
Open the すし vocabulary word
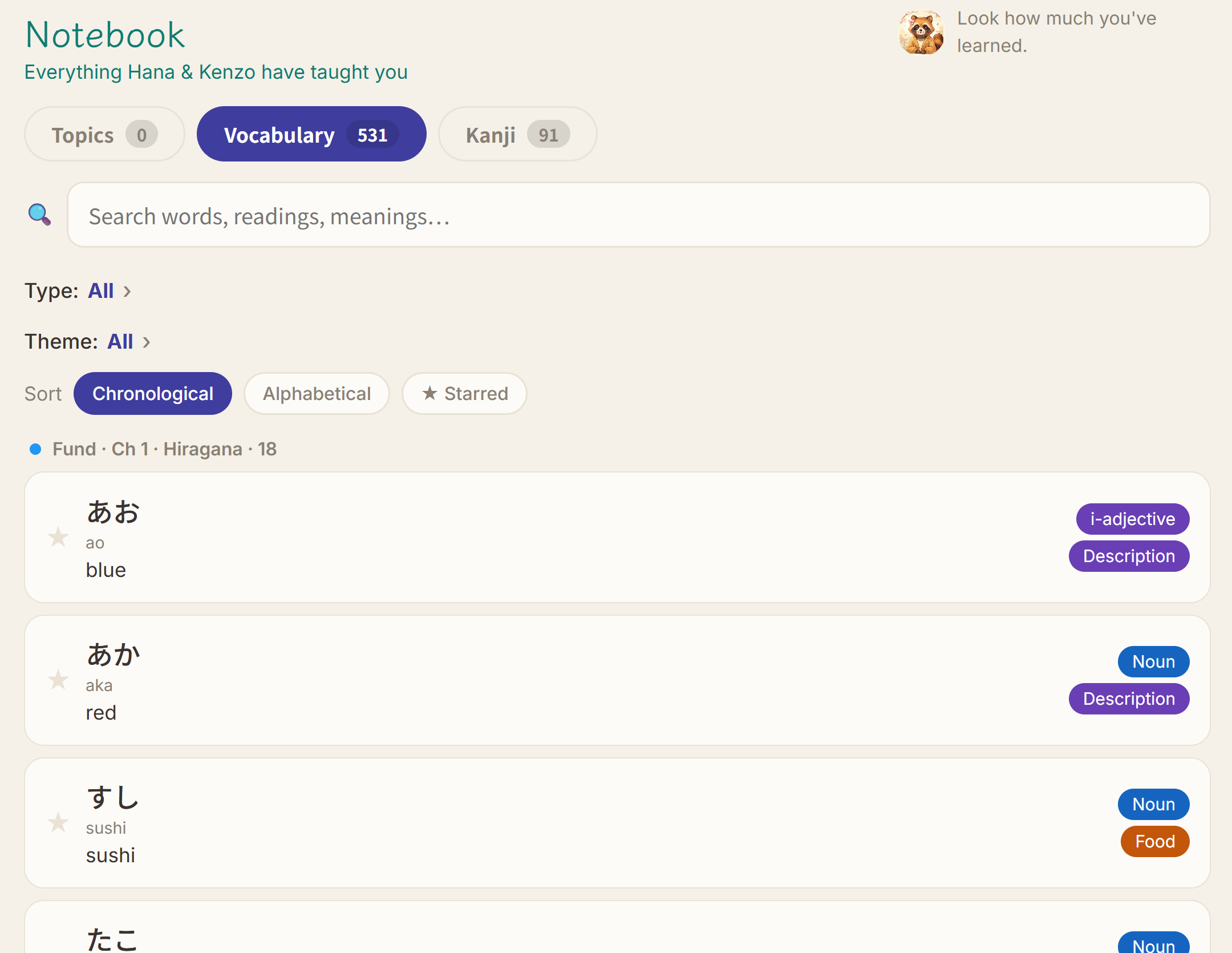click(113, 797)
